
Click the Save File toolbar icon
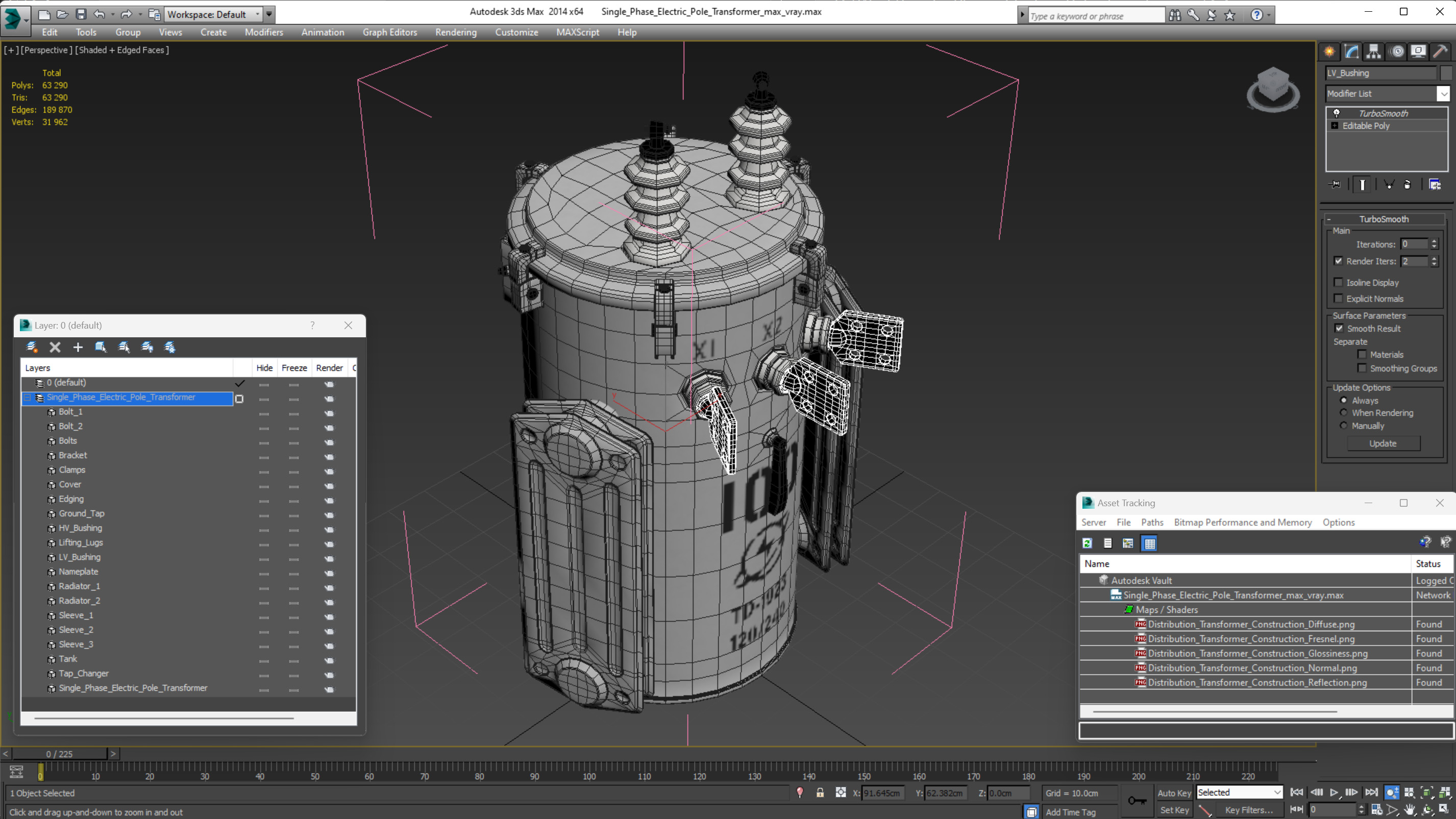coord(81,14)
